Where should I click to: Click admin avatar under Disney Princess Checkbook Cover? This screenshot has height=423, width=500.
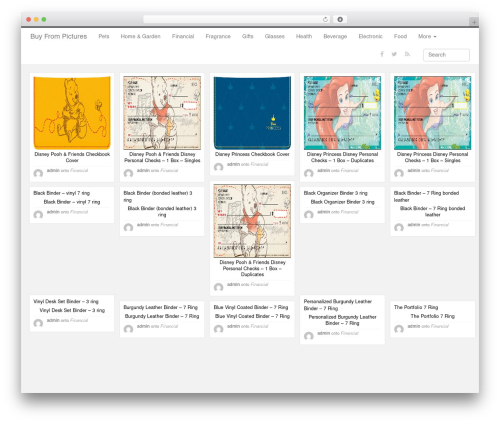pyautogui.click(x=219, y=167)
